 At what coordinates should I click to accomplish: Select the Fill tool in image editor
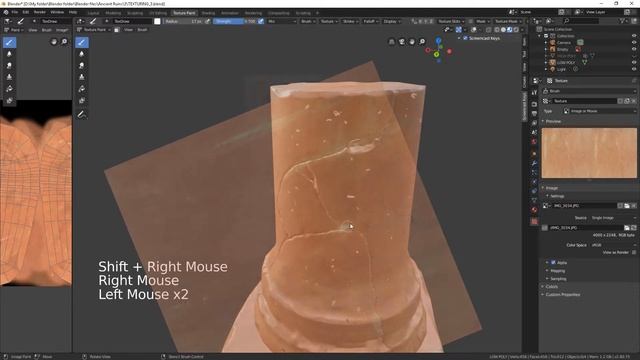[9, 89]
